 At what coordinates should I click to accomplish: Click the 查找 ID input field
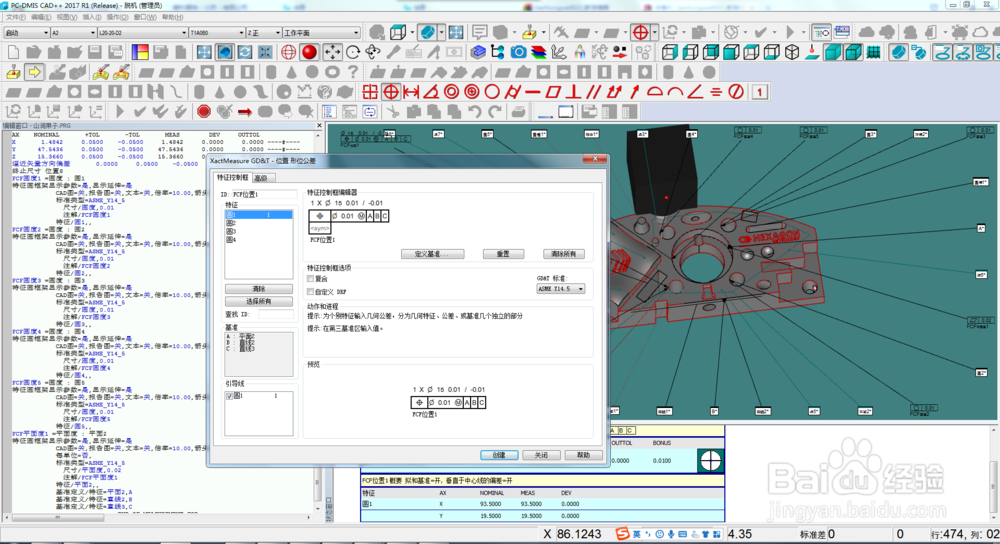tap(276, 314)
